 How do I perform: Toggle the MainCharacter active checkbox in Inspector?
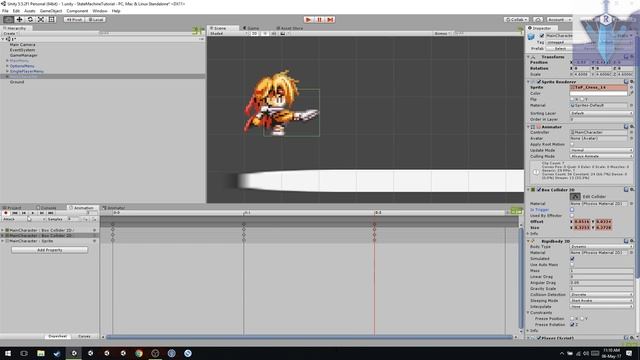tap(542, 36)
